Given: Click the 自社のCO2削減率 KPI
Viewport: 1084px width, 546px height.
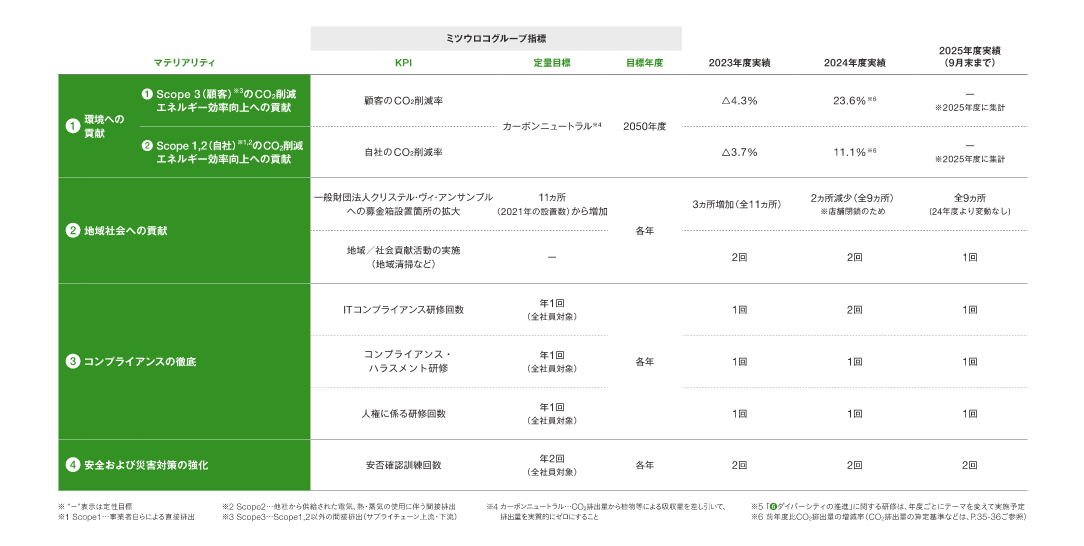Looking at the screenshot, I should click(x=403, y=152).
